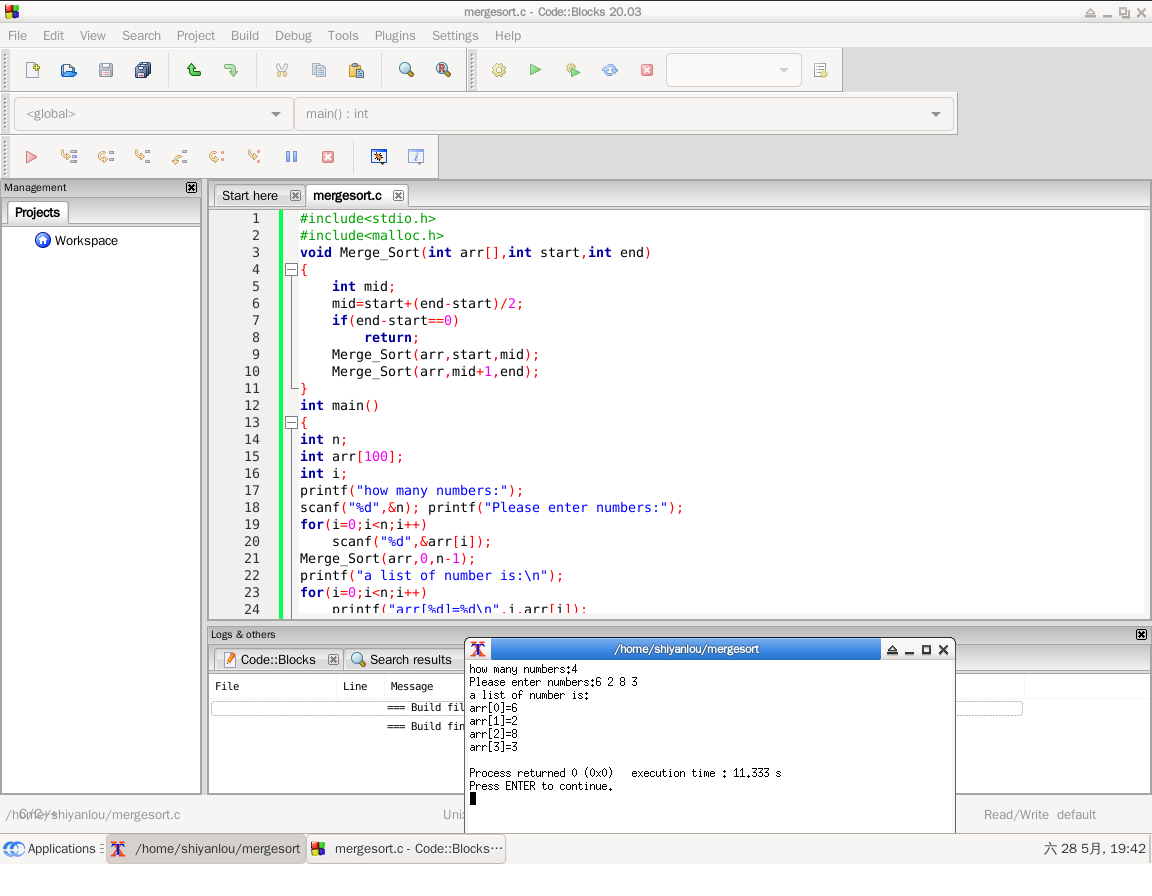Redo the last edit via toolbar
Screen dimensions: 1152x896
tap(231, 70)
